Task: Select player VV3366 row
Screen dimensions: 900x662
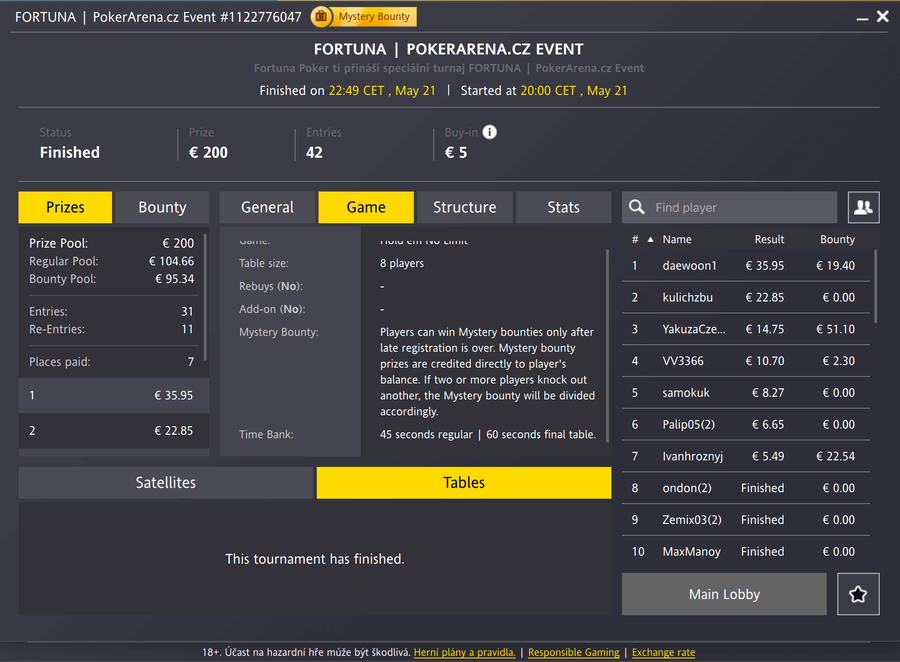Action: click(x=746, y=361)
